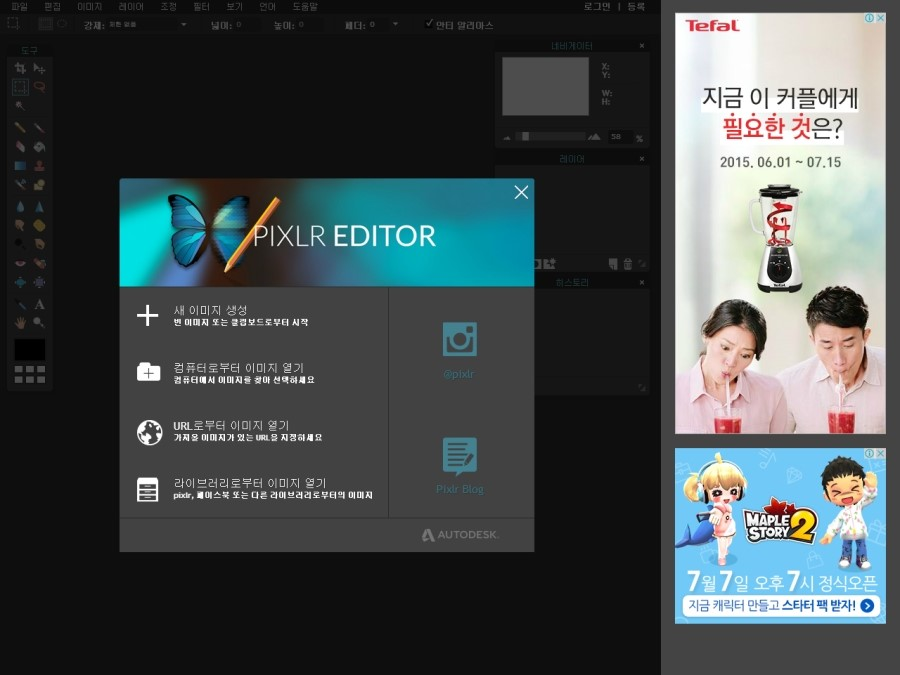Viewport: 900px width, 675px height.
Task: Open the 조정 menu
Action: click(x=168, y=7)
